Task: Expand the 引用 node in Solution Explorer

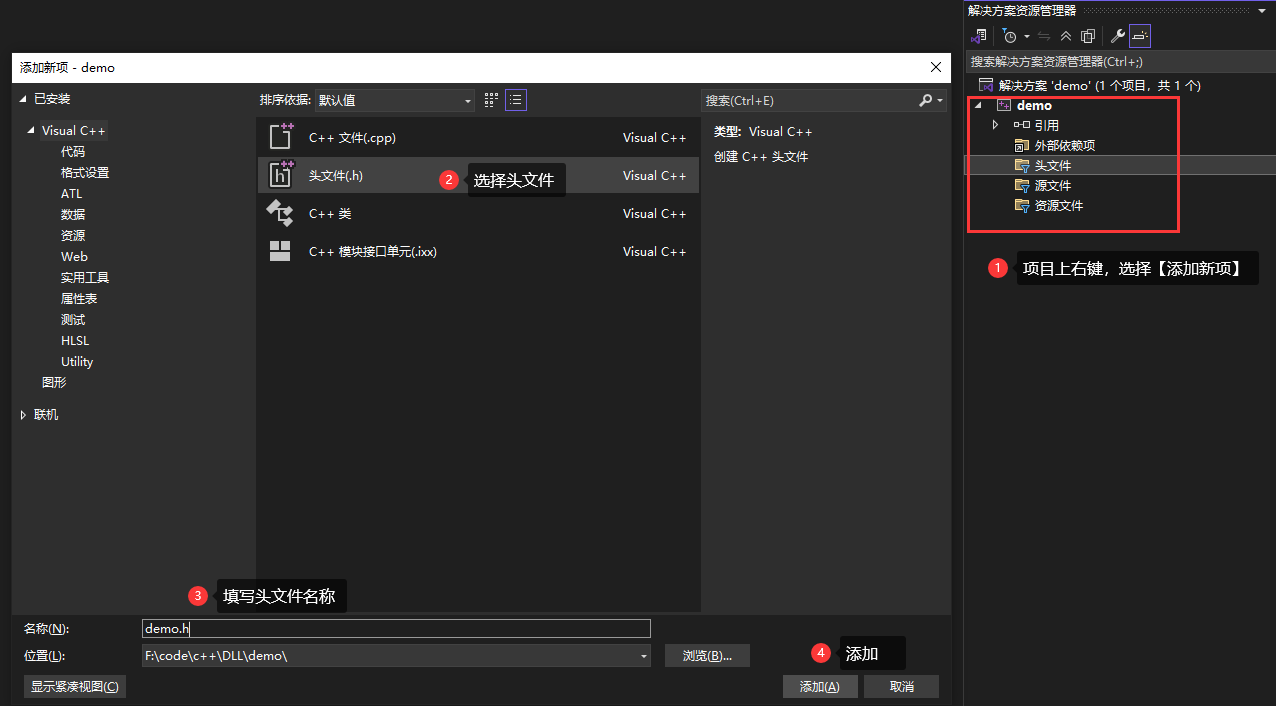Action: [995, 125]
